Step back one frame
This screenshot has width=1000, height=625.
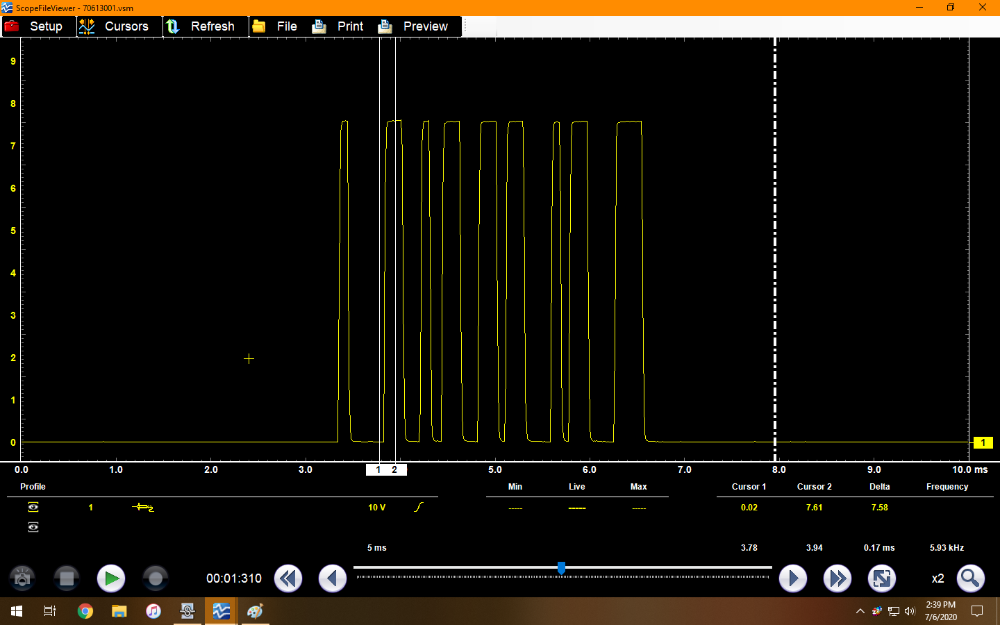332,578
